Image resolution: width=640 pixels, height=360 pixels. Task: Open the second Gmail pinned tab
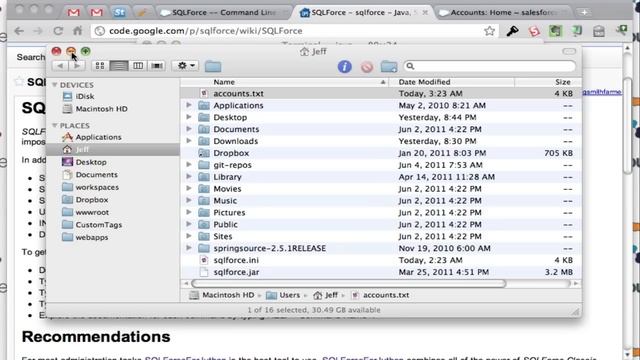point(96,13)
